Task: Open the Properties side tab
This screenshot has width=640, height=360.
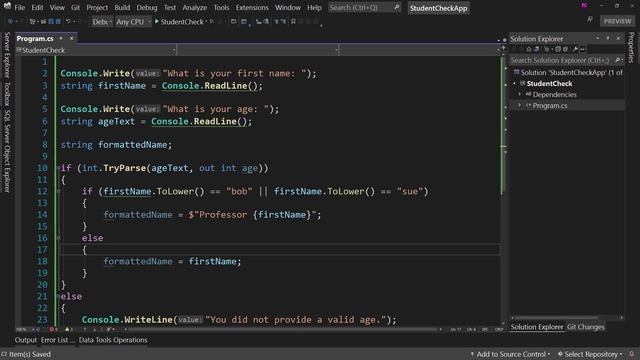Action: 631,47
